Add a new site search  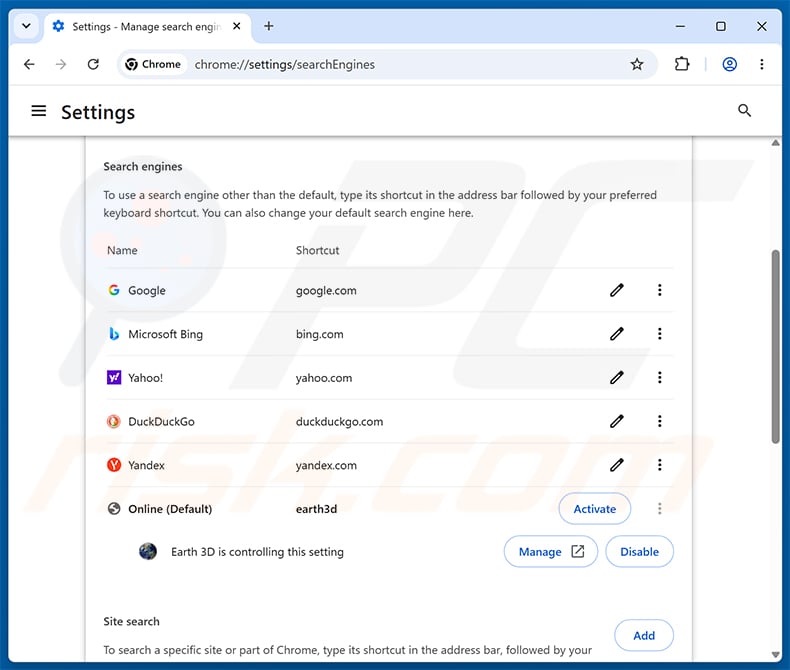[644, 636]
